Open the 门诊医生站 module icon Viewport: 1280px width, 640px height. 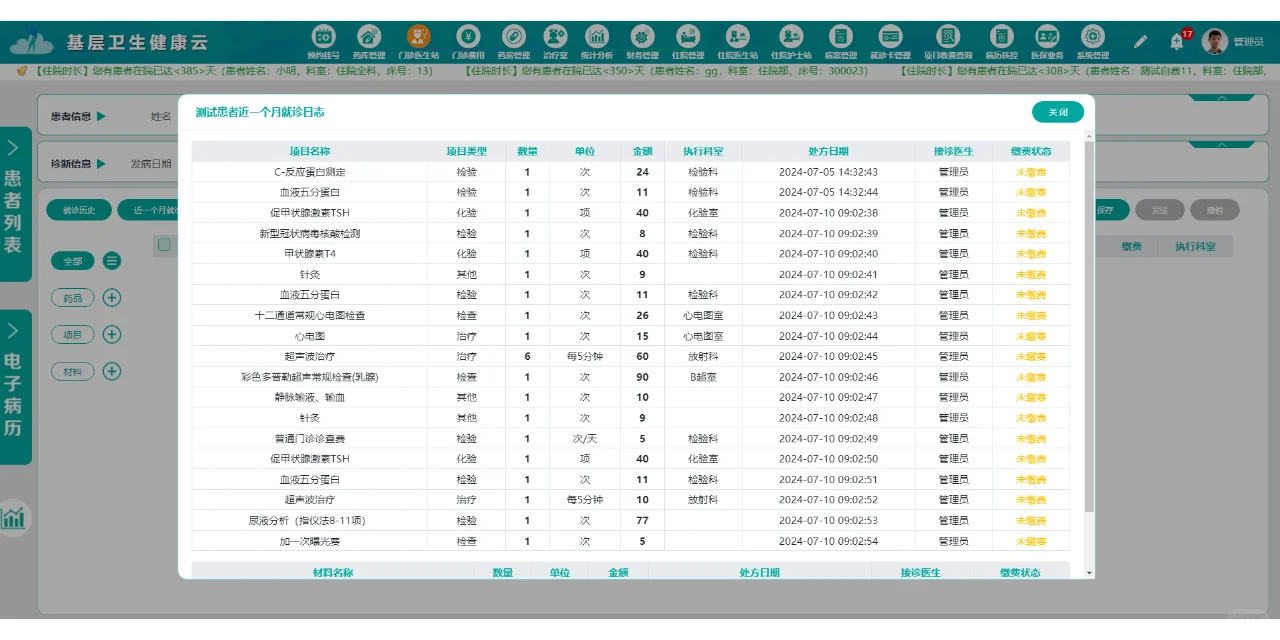point(418,36)
